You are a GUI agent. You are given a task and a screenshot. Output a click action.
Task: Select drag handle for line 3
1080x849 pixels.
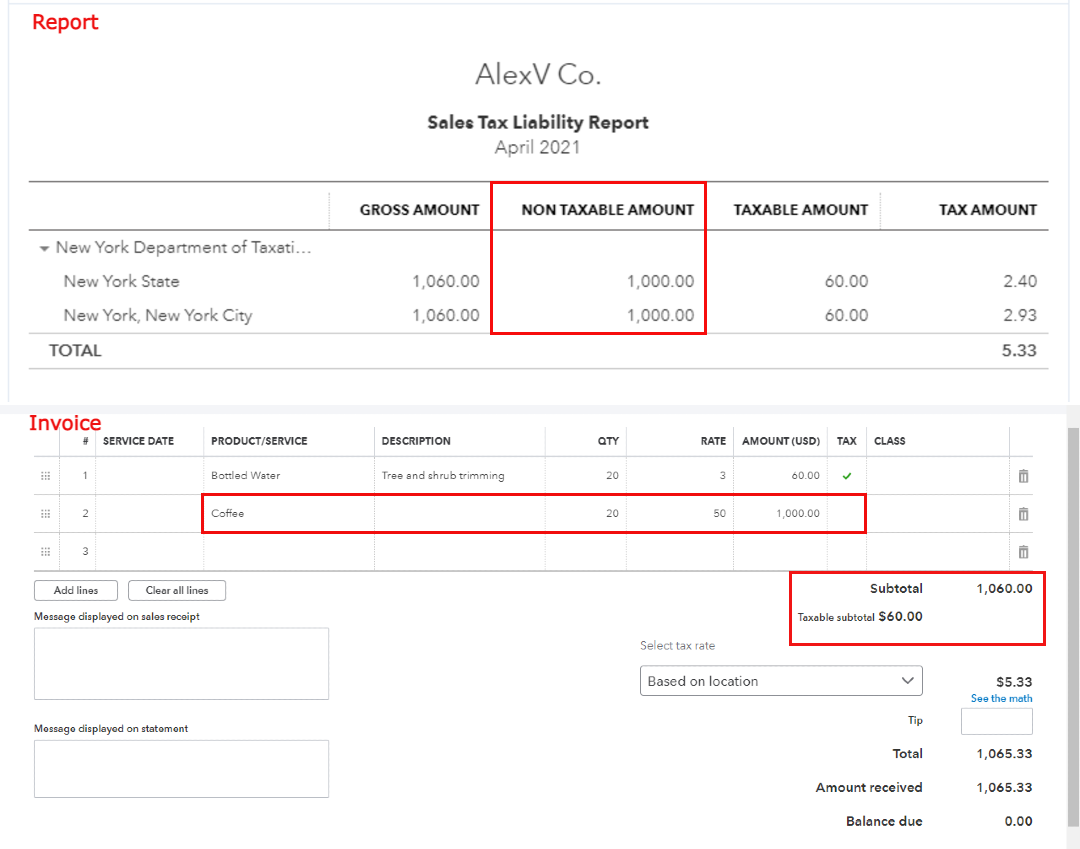45,552
